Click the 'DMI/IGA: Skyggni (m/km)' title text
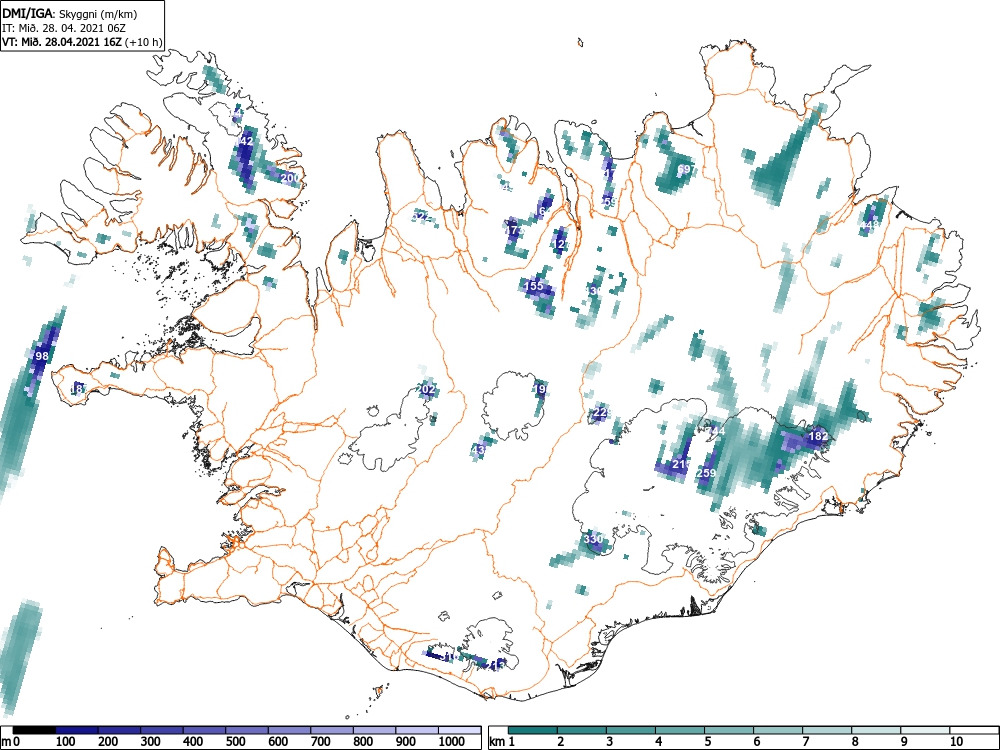 pos(70,14)
